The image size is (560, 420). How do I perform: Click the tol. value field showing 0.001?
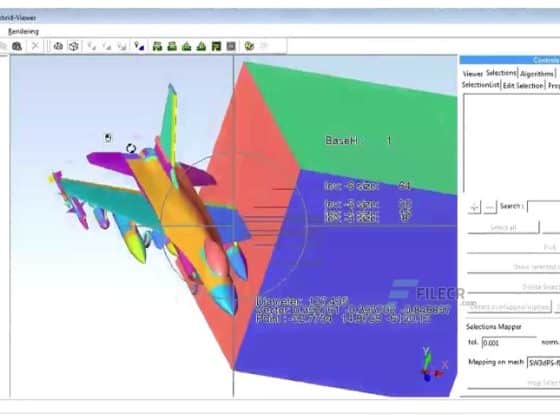tap(509, 342)
